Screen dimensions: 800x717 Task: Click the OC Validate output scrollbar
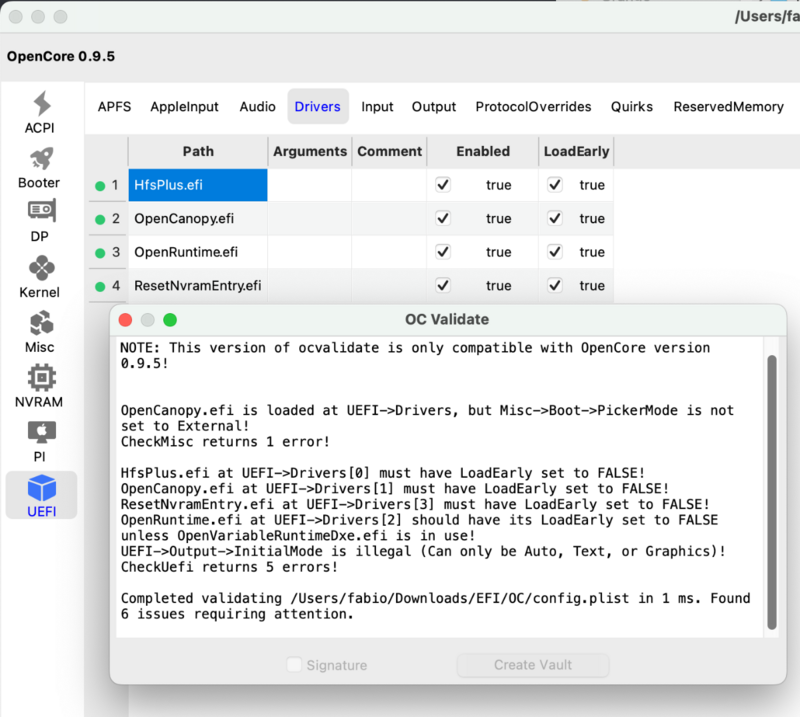click(x=771, y=490)
